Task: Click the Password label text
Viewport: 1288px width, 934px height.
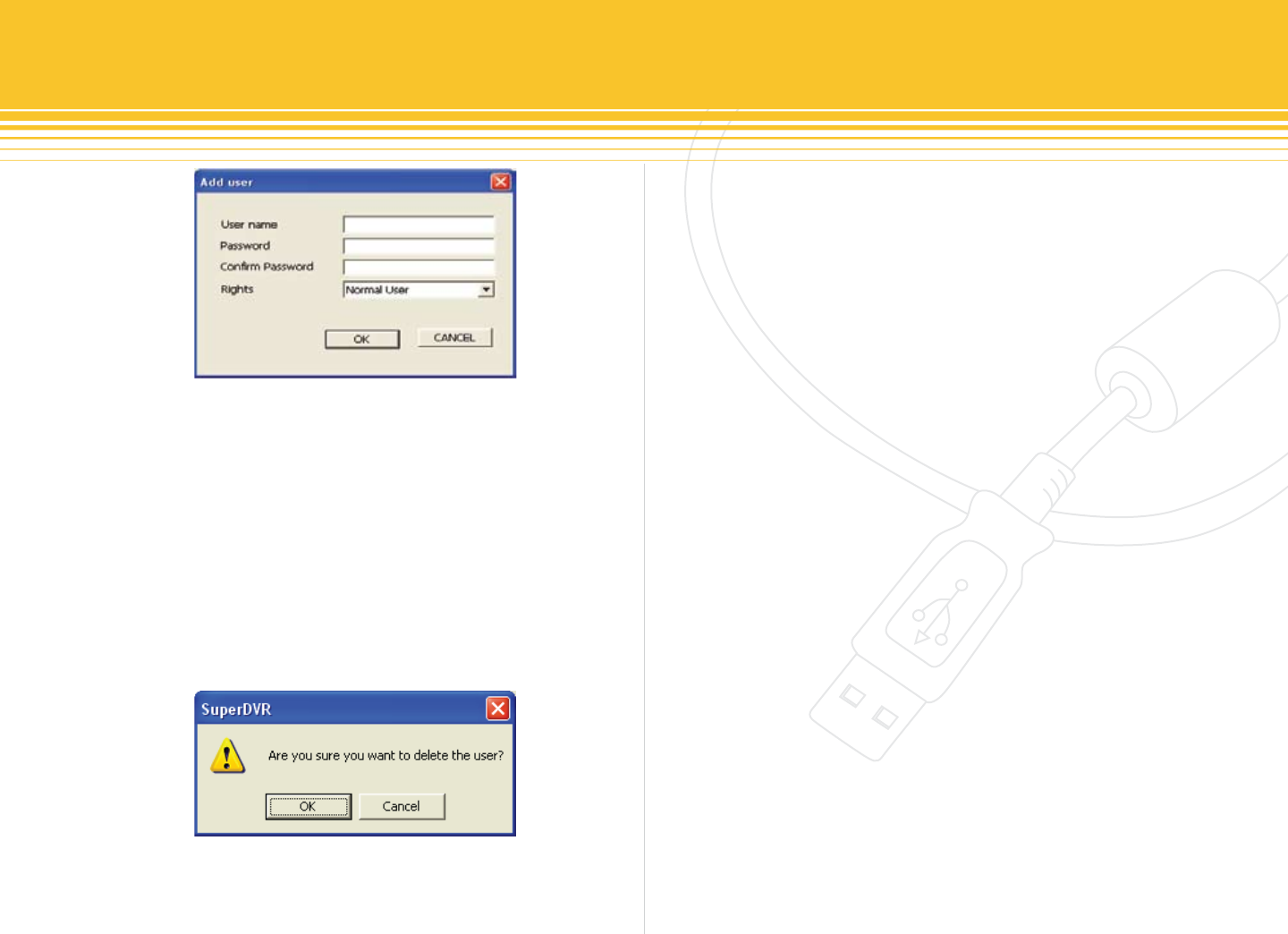Action: tap(245, 246)
